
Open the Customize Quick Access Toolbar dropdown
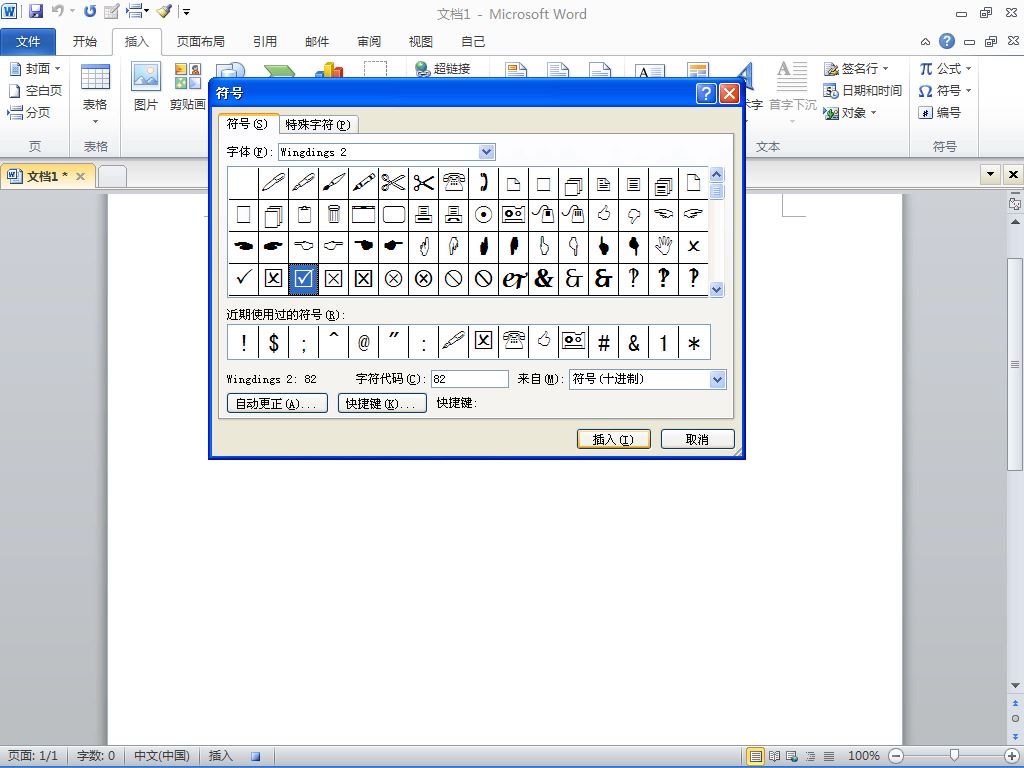point(186,12)
